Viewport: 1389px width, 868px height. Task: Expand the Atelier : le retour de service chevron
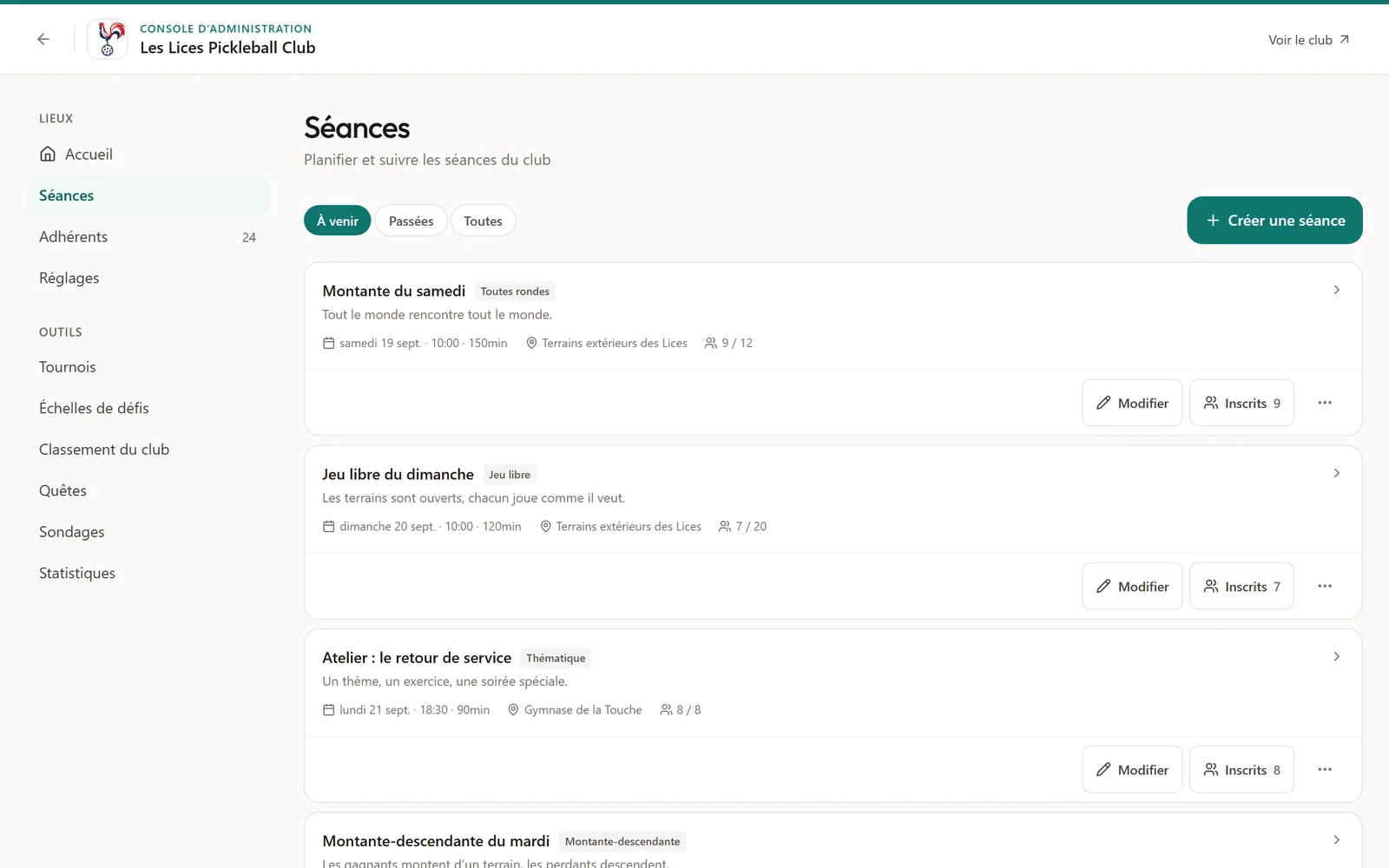1337,656
